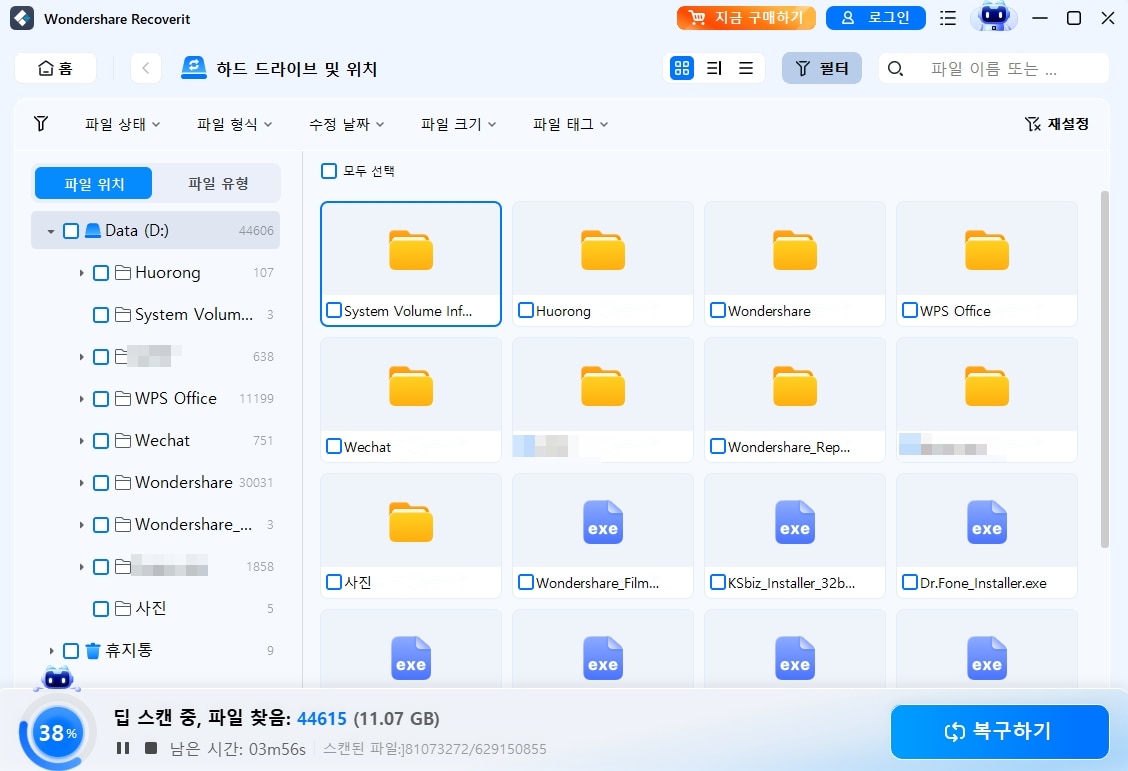Open the hamburger list menu icon

pos(948,18)
